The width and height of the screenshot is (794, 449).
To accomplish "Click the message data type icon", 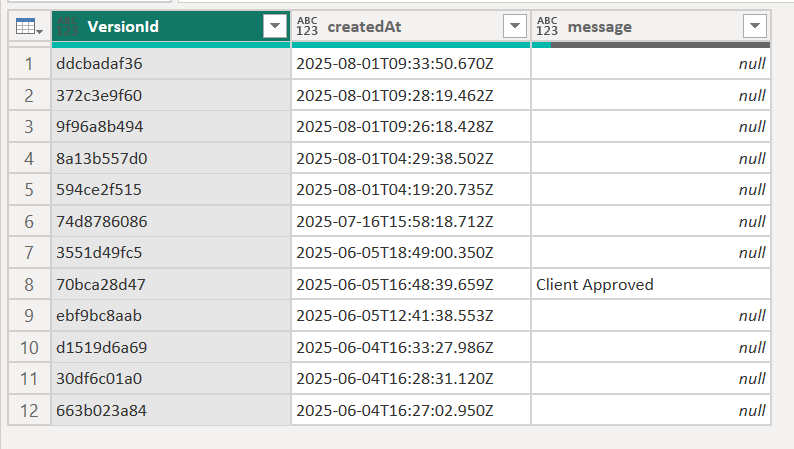I will [547, 26].
